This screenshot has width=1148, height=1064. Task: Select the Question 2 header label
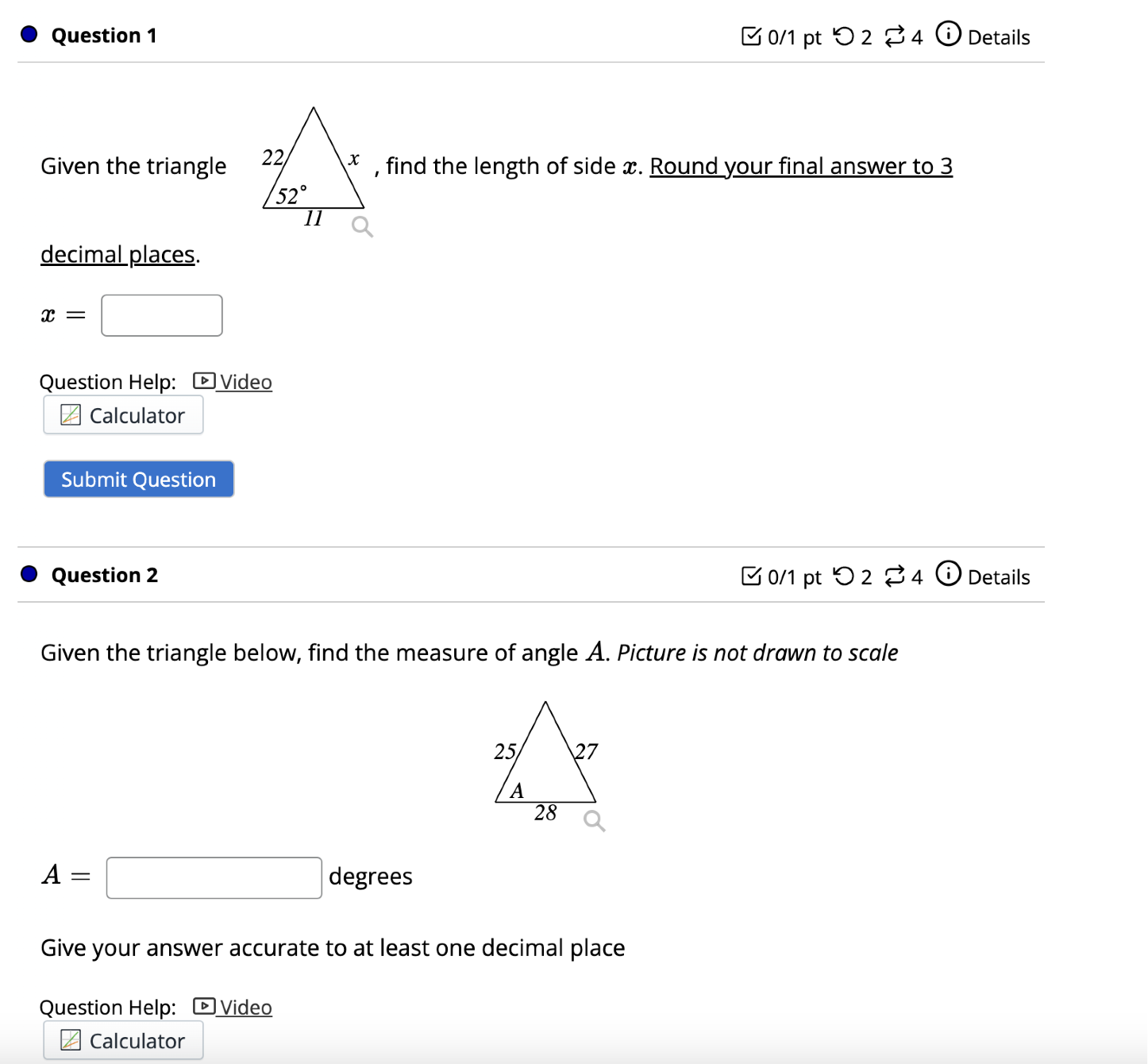(104, 575)
